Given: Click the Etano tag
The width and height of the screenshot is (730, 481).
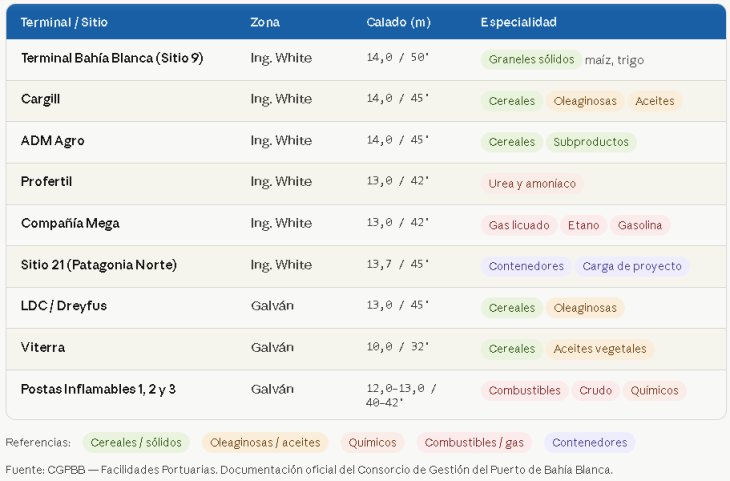Looking at the screenshot, I should [x=583, y=225].
